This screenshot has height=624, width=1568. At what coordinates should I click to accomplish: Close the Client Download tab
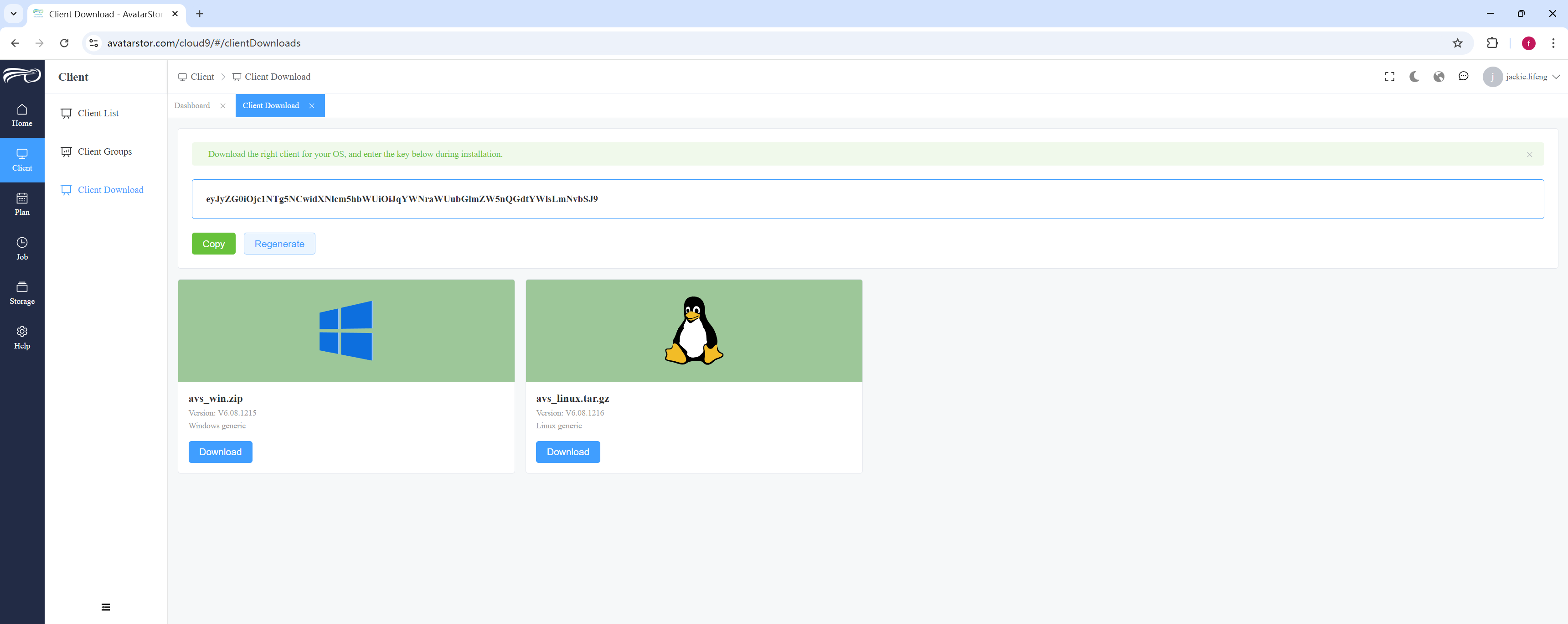coord(312,106)
